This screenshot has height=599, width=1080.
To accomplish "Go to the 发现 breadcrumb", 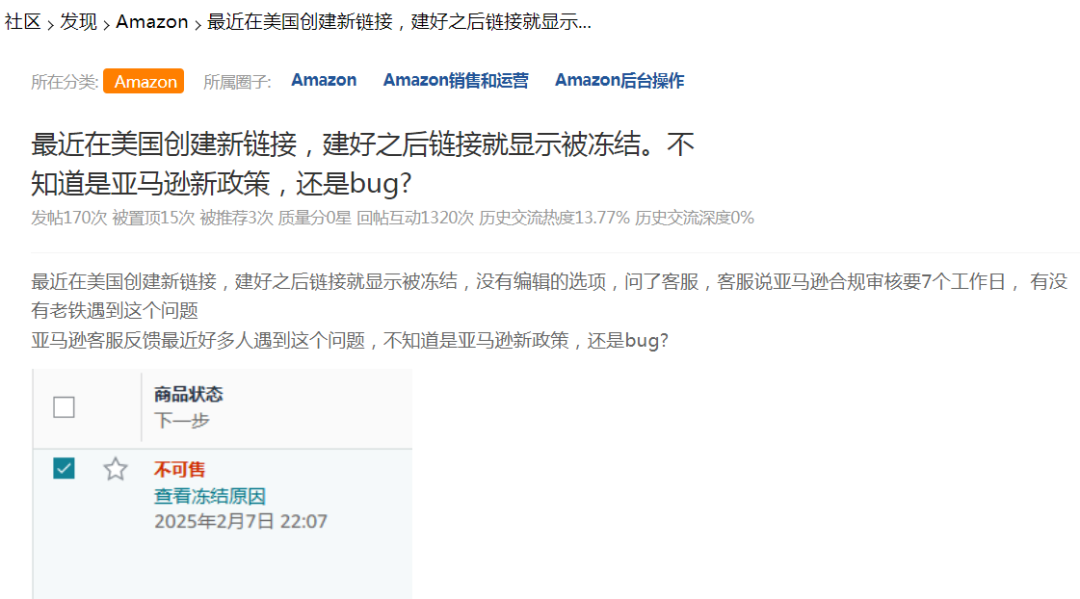I will [79, 22].
